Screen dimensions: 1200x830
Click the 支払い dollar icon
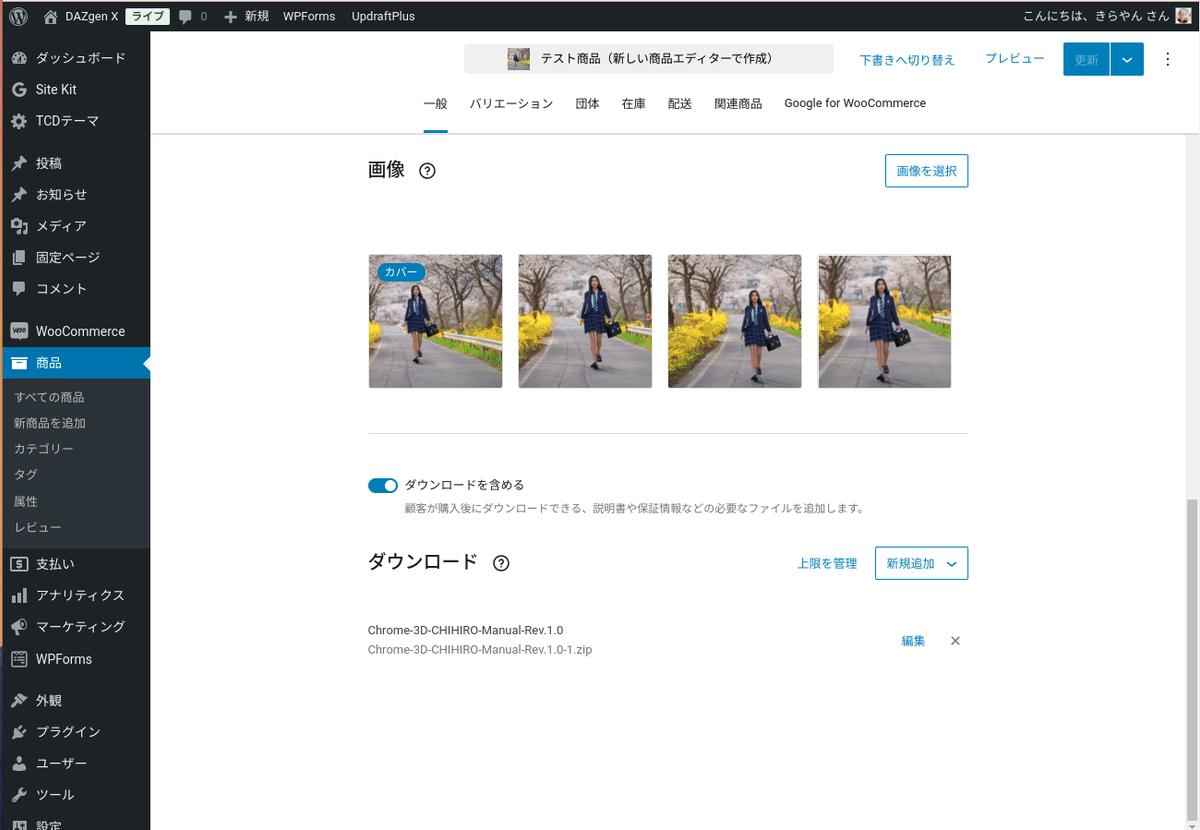(19, 564)
